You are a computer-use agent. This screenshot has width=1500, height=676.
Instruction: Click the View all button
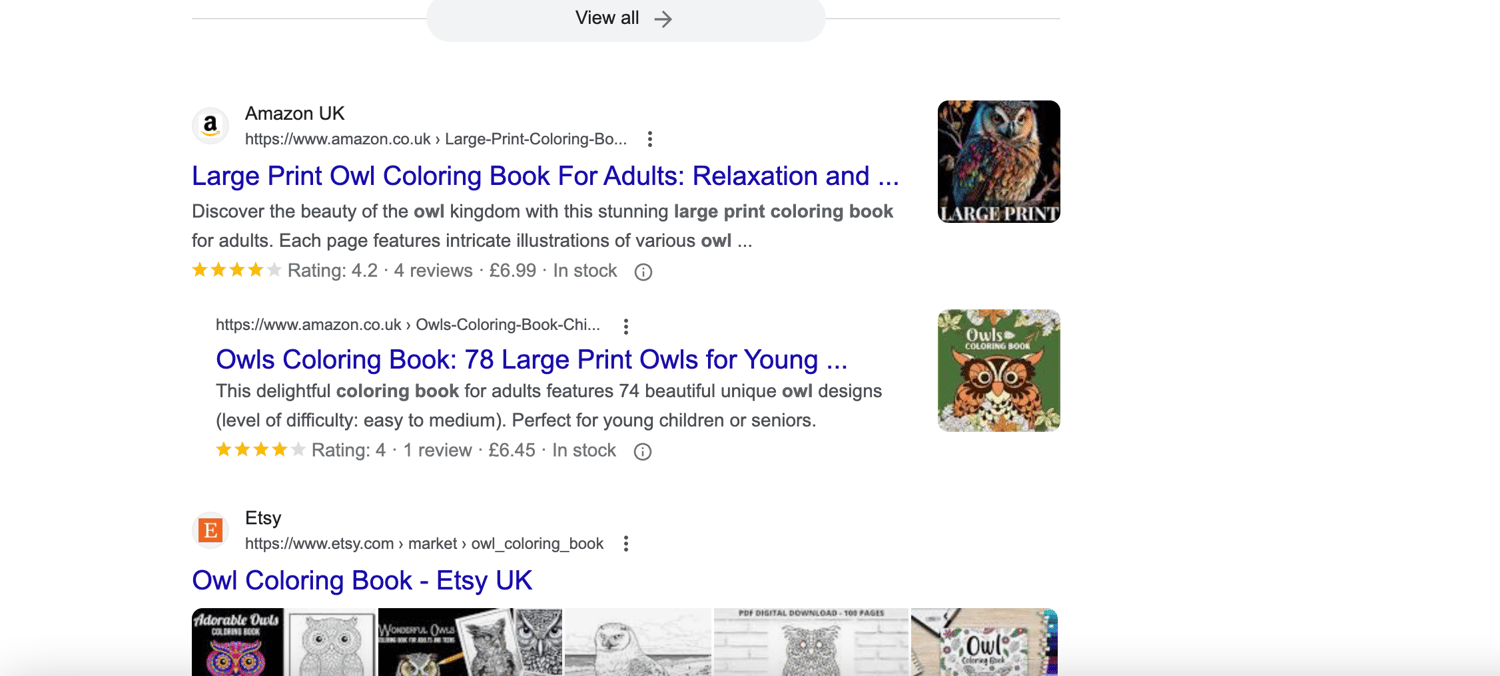point(626,18)
